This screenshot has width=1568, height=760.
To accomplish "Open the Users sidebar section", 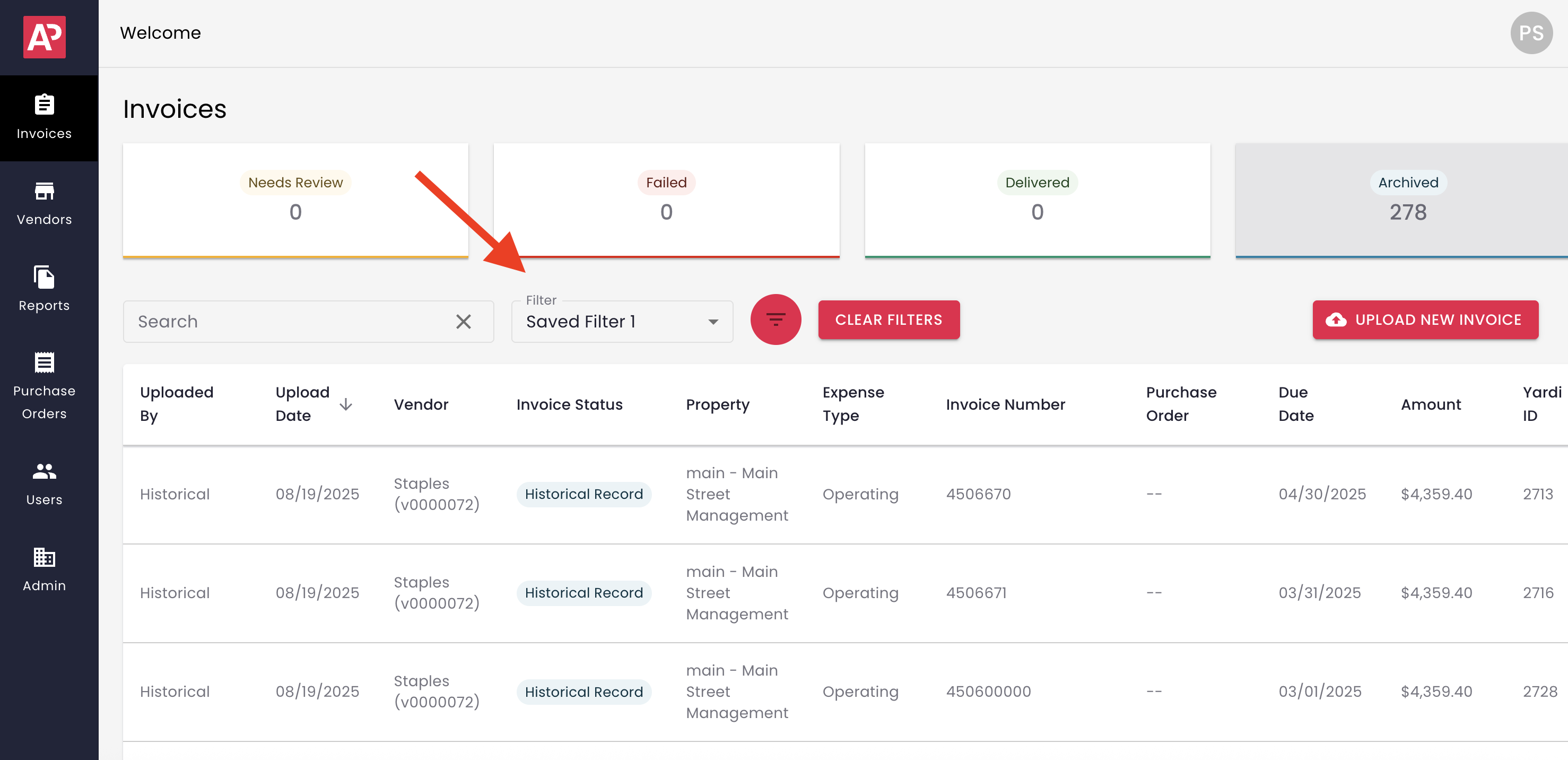I will [45, 484].
